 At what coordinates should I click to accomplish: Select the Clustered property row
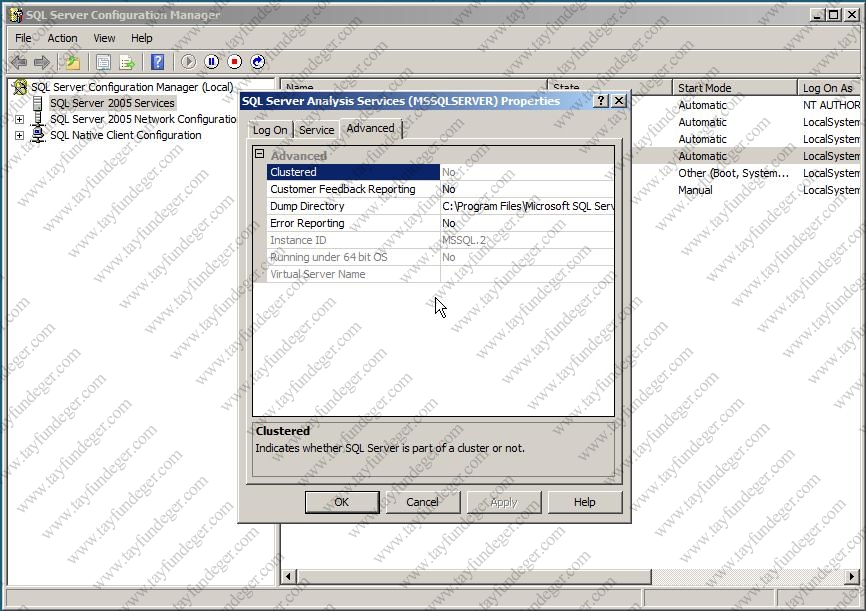[353, 172]
